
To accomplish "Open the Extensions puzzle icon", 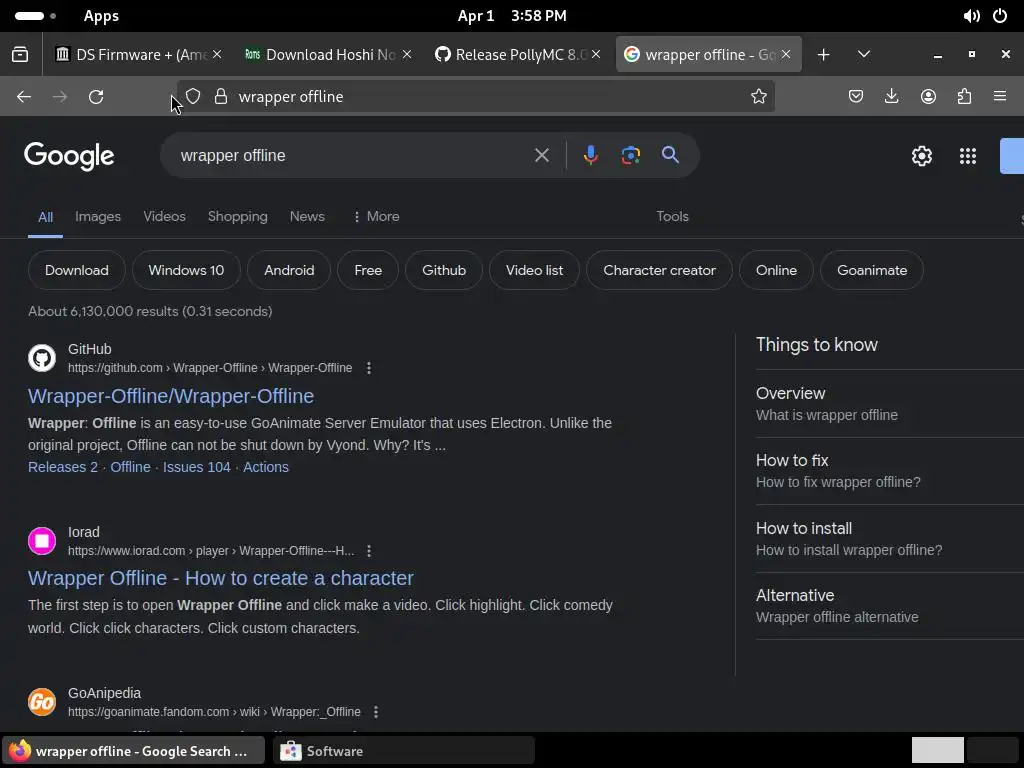I will coord(964,97).
